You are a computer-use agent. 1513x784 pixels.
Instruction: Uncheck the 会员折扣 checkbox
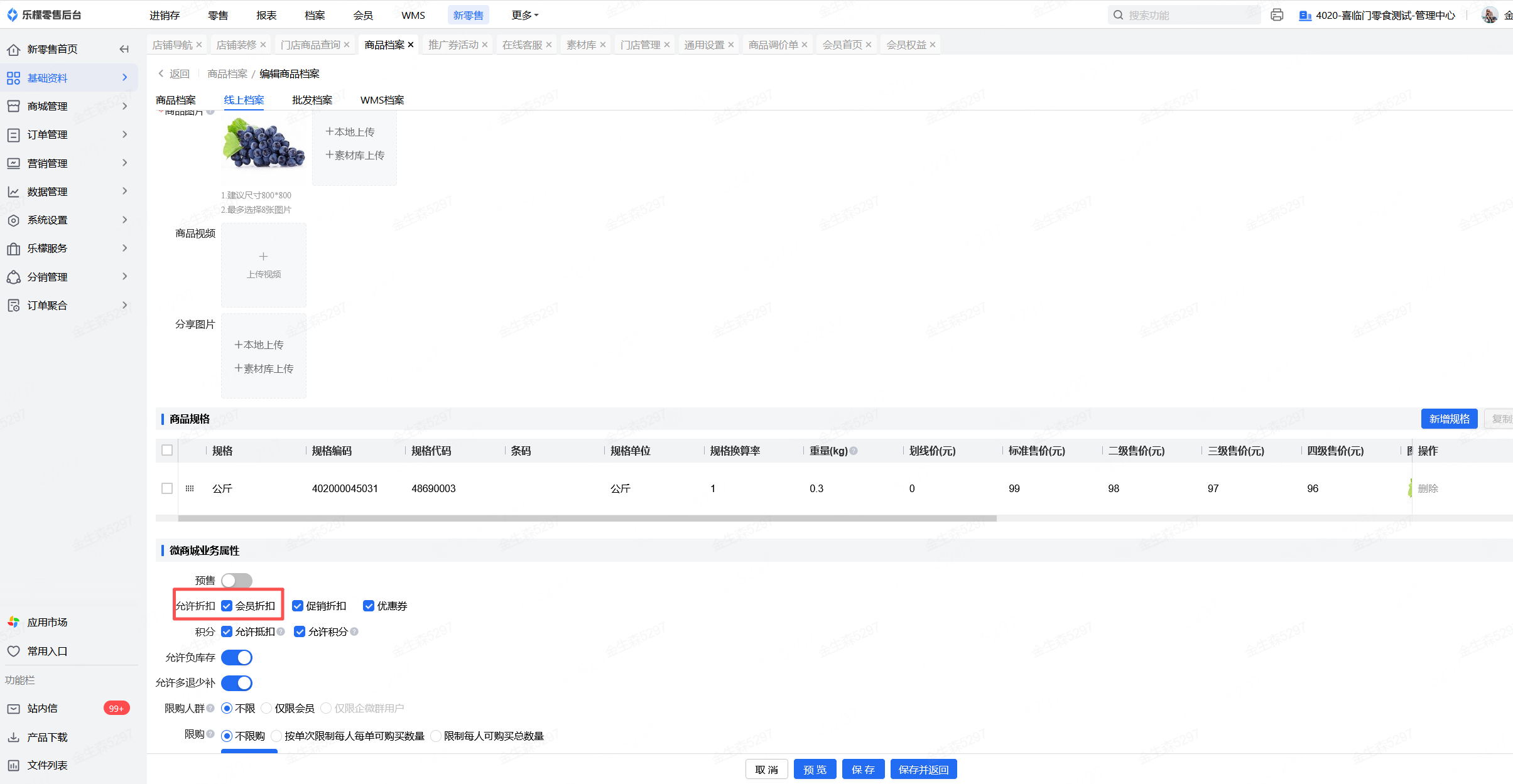pyautogui.click(x=227, y=606)
